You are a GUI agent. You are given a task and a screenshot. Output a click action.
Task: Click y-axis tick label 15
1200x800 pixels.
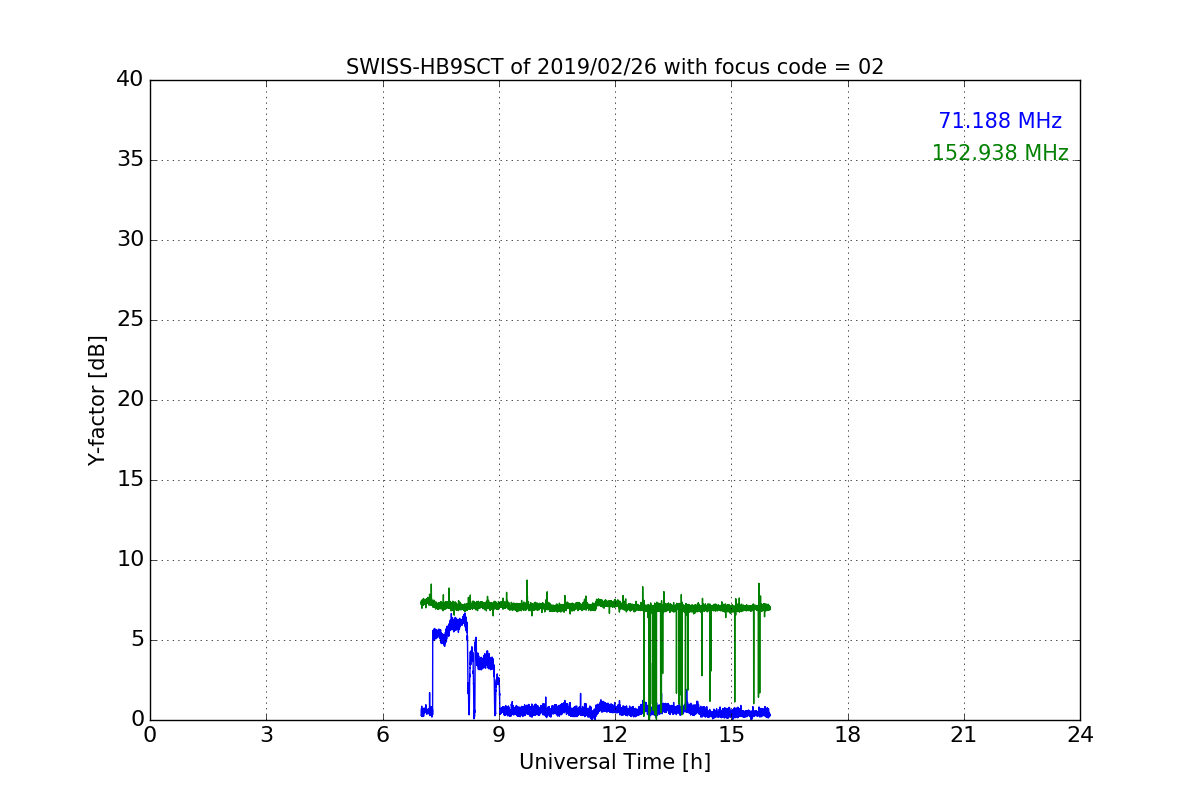(130, 480)
